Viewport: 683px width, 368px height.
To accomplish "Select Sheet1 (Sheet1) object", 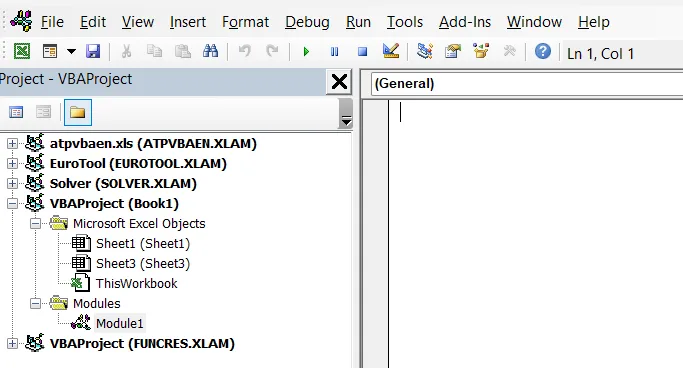I will [x=143, y=243].
